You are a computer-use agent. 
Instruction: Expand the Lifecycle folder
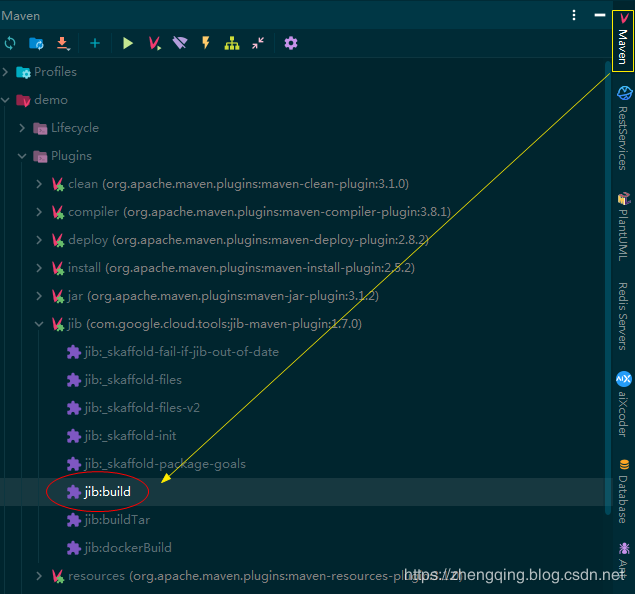22,128
